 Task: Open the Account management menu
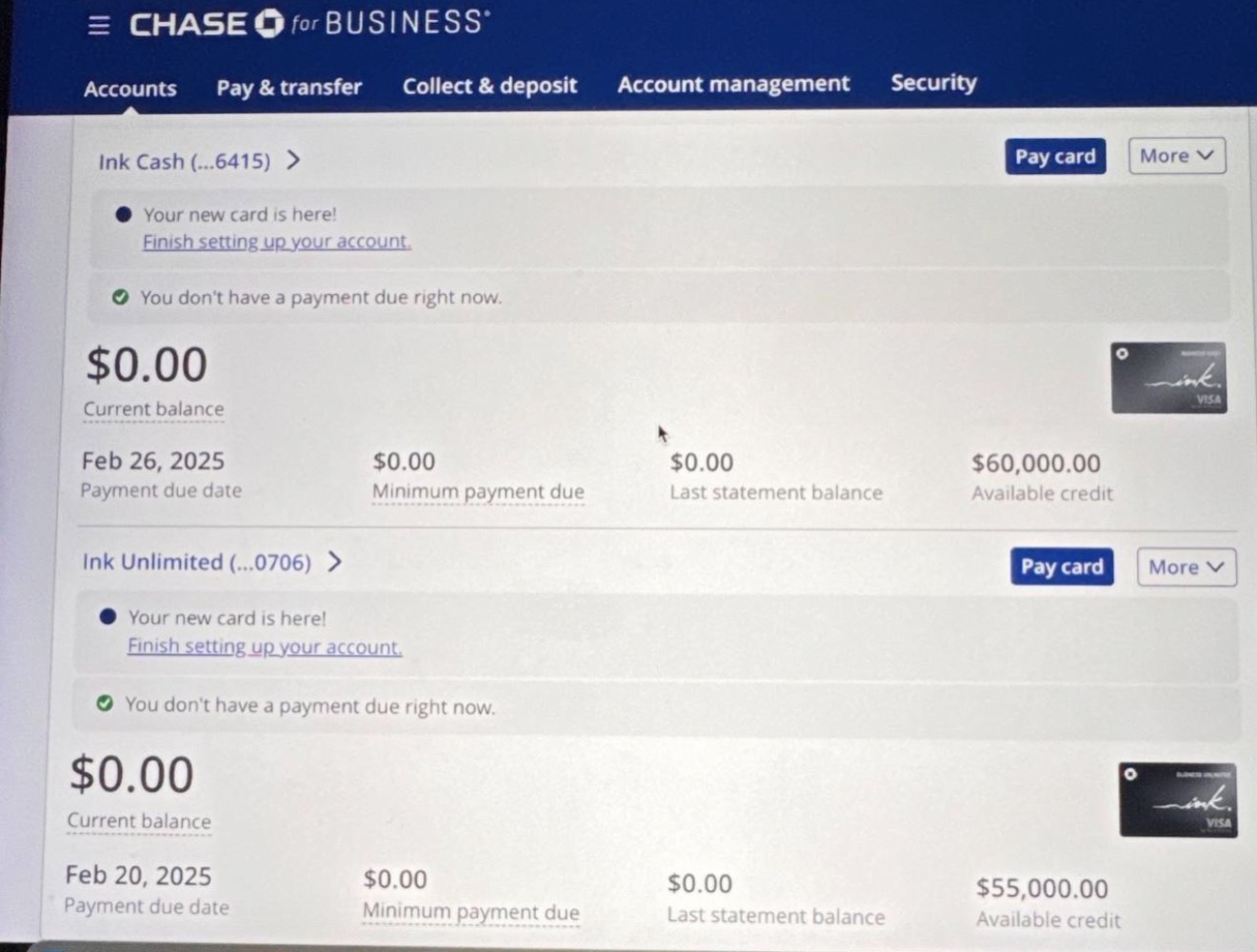coord(733,84)
